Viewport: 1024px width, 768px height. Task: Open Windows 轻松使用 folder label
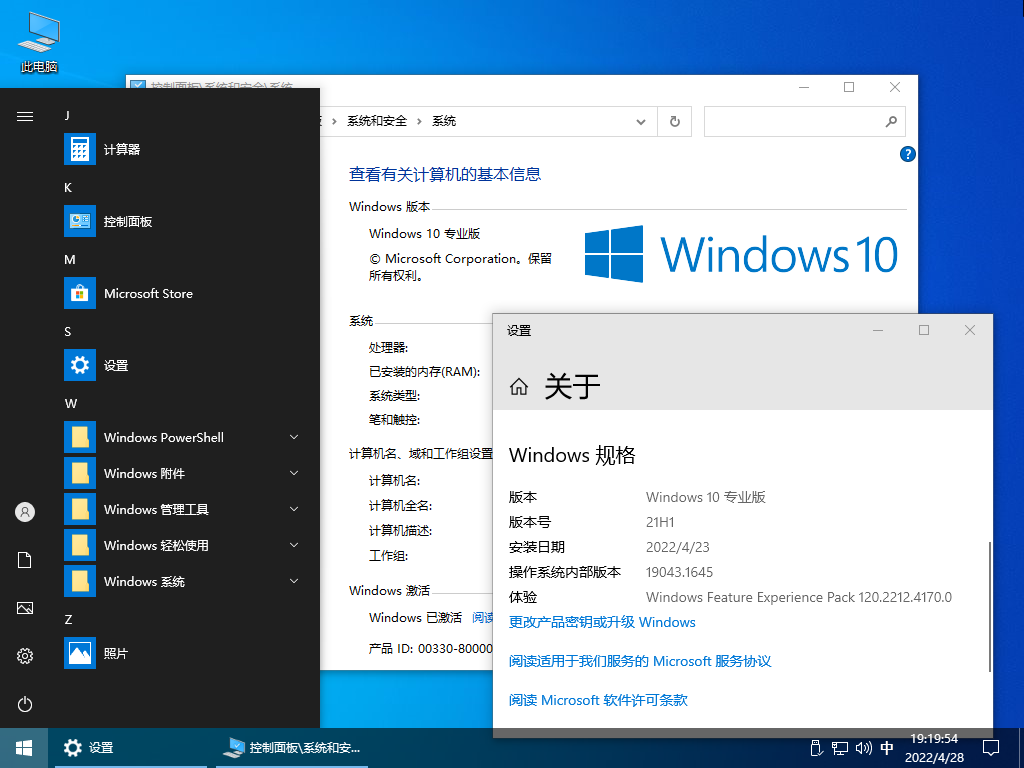[x=156, y=545]
